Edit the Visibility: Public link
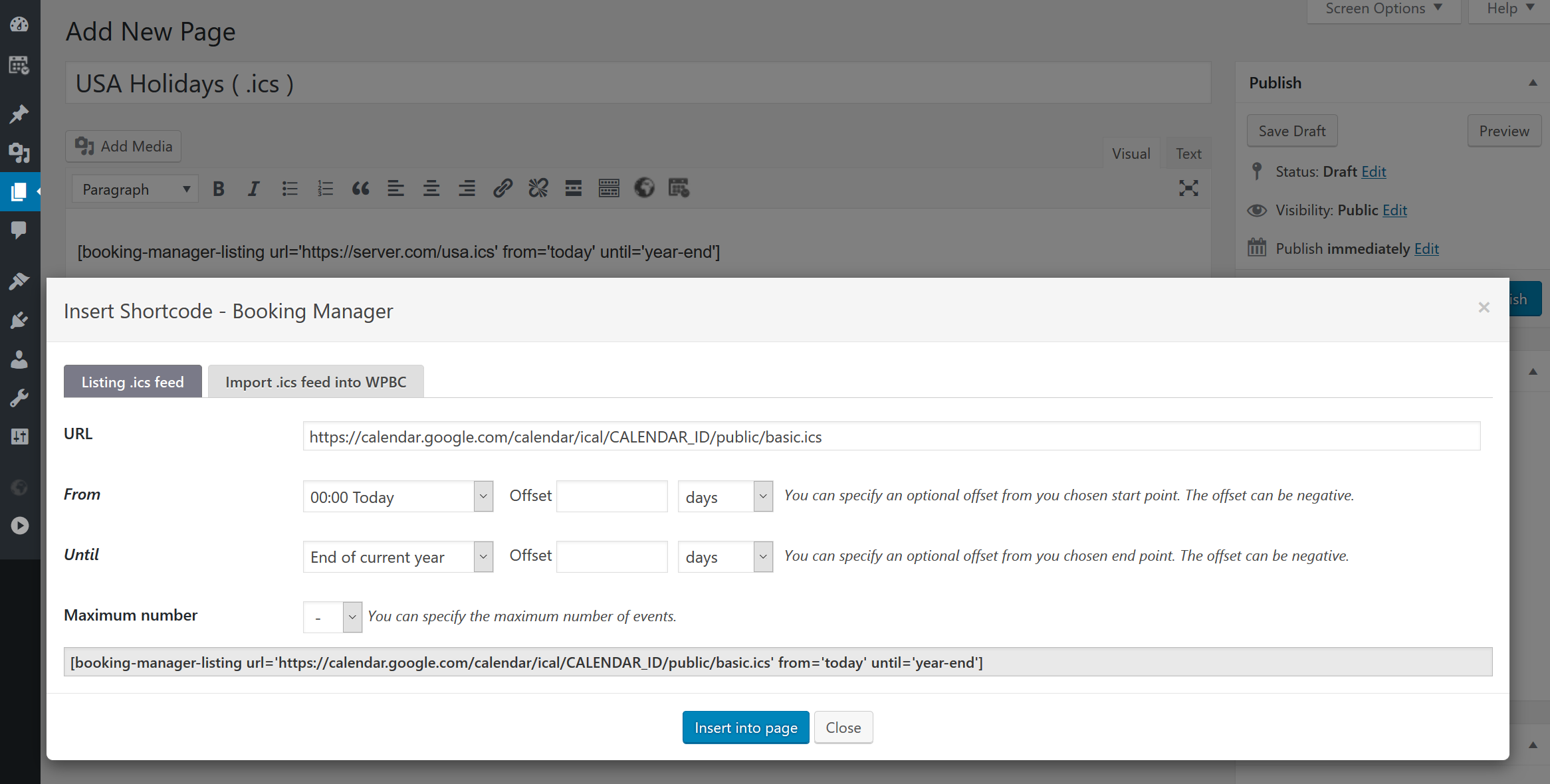 pos(1394,210)
